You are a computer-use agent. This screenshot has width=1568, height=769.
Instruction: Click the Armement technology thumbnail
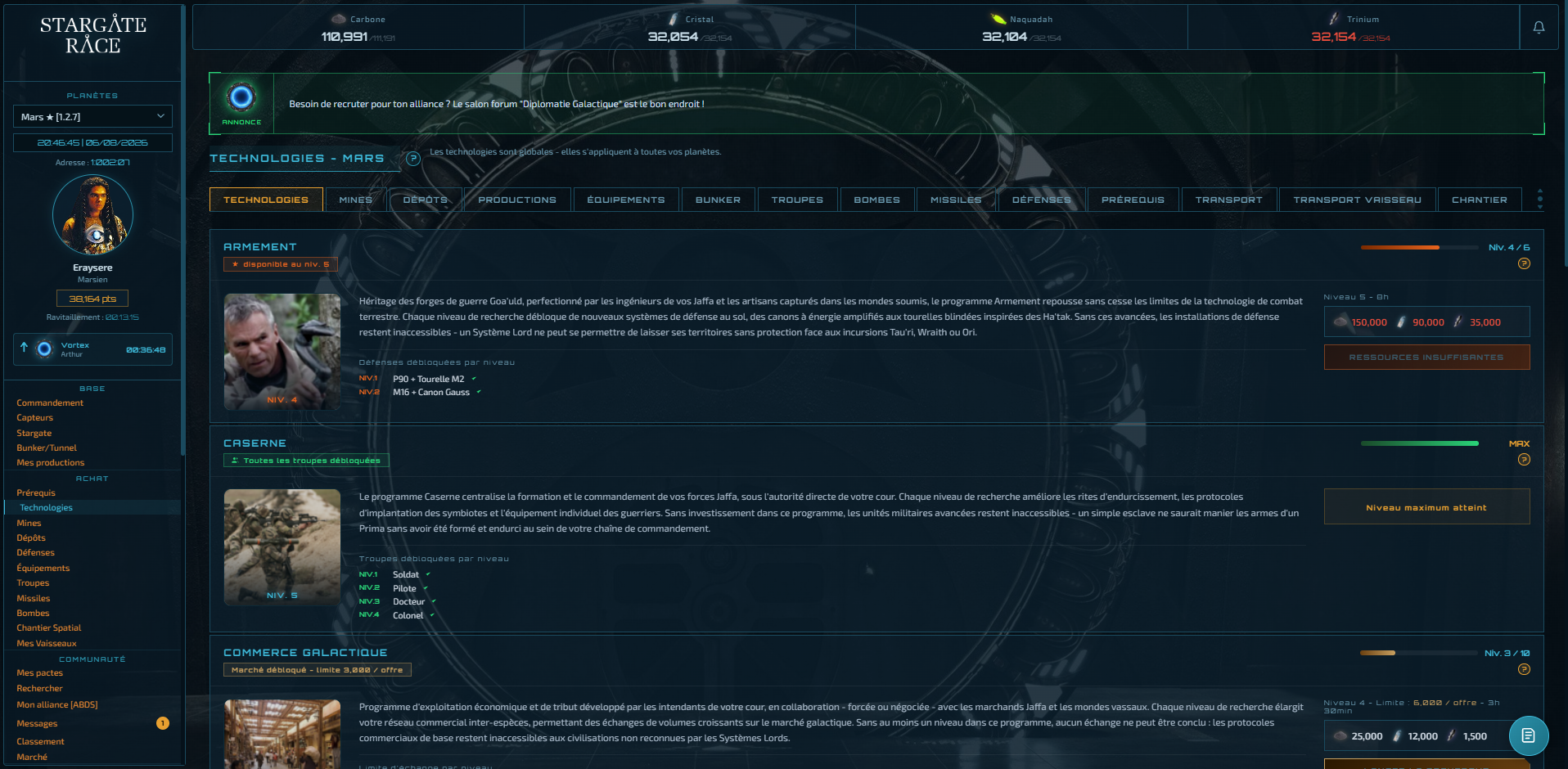pyautogui.click(x=282, y=352)
